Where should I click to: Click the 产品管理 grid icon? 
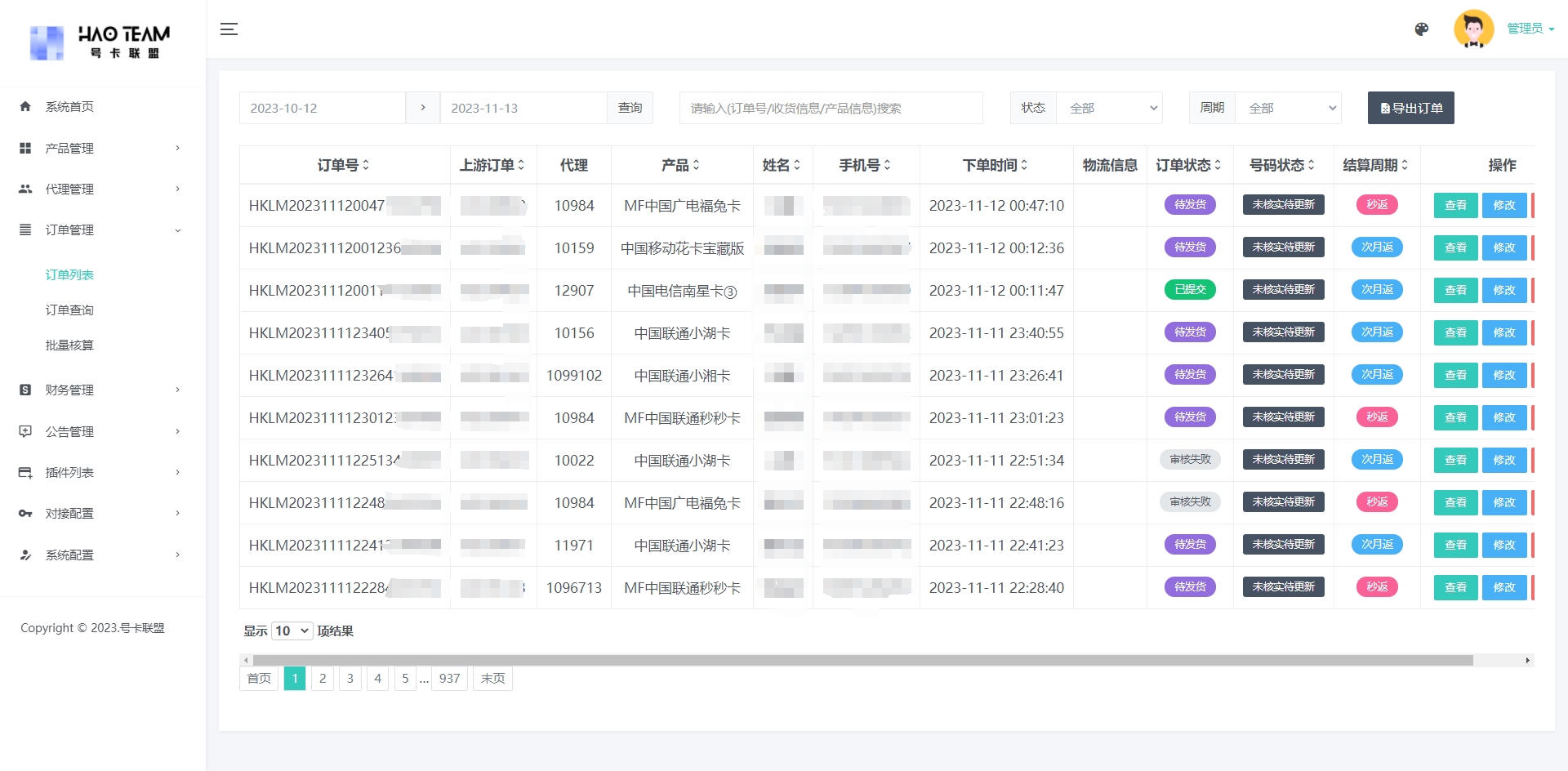click(25, 149)
